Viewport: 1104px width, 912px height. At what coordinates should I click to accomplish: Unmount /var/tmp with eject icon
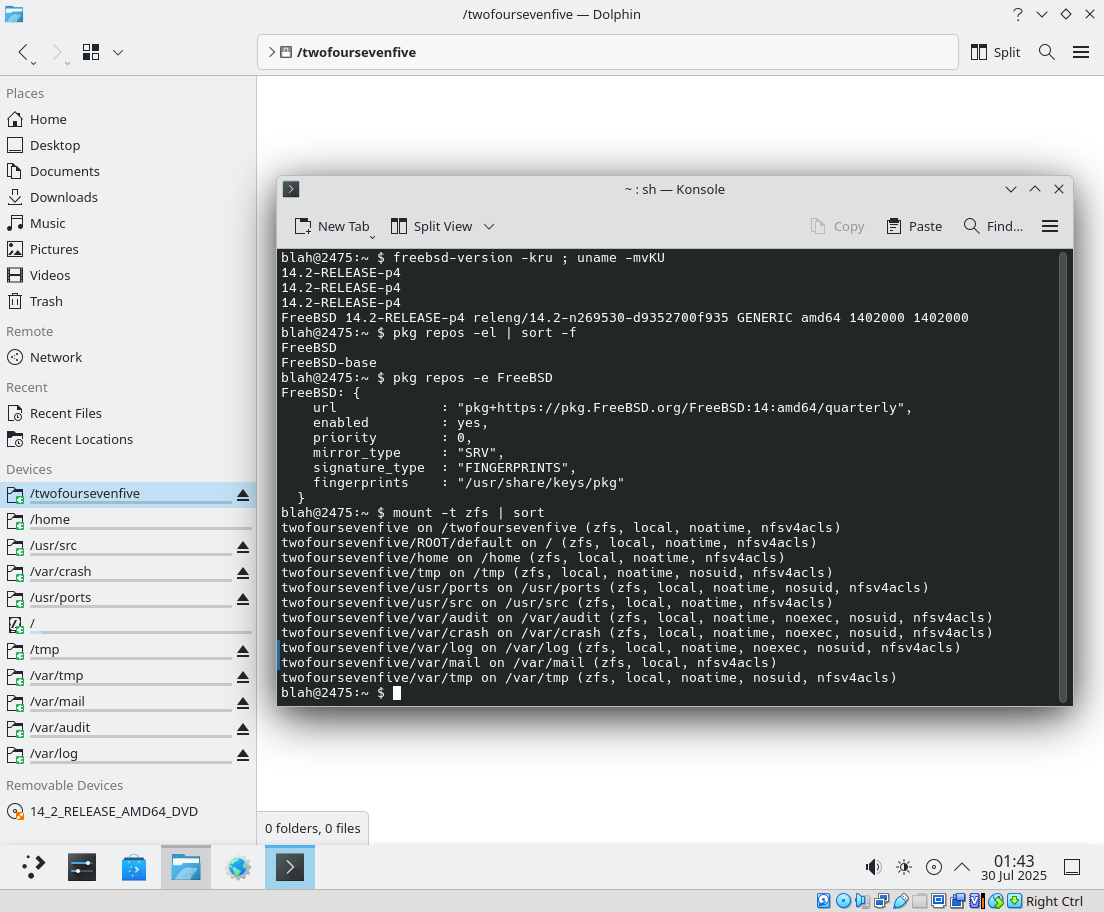[243, 677]
